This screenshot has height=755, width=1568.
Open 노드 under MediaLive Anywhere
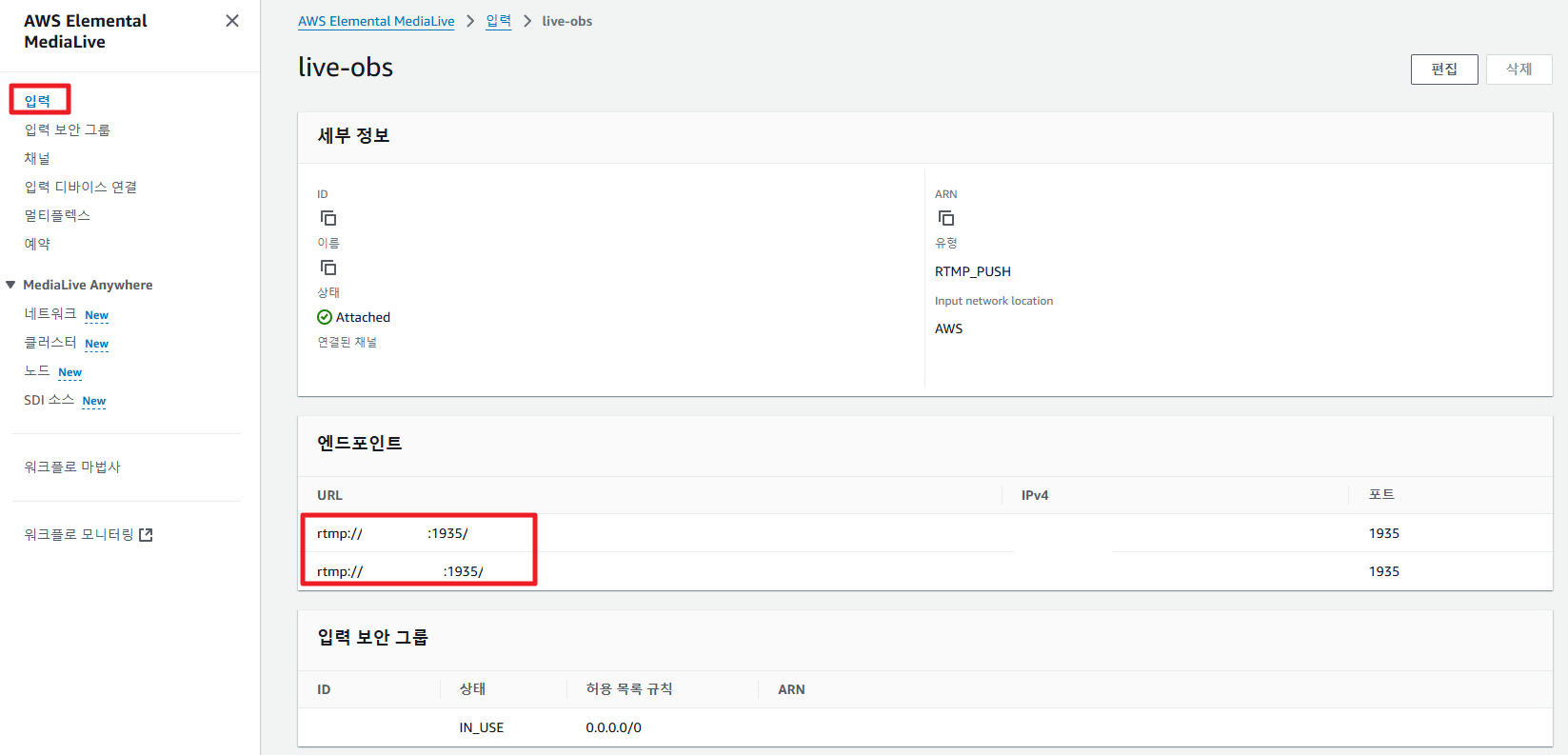(x=37, y=370)
